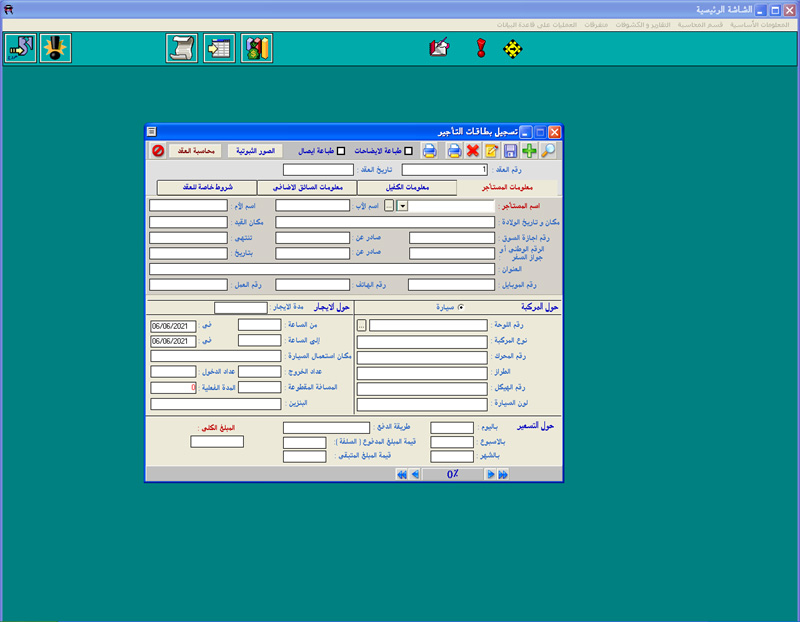Click the exit door icon in main toolbar
The image size is (800, 622).
(19, 48)
